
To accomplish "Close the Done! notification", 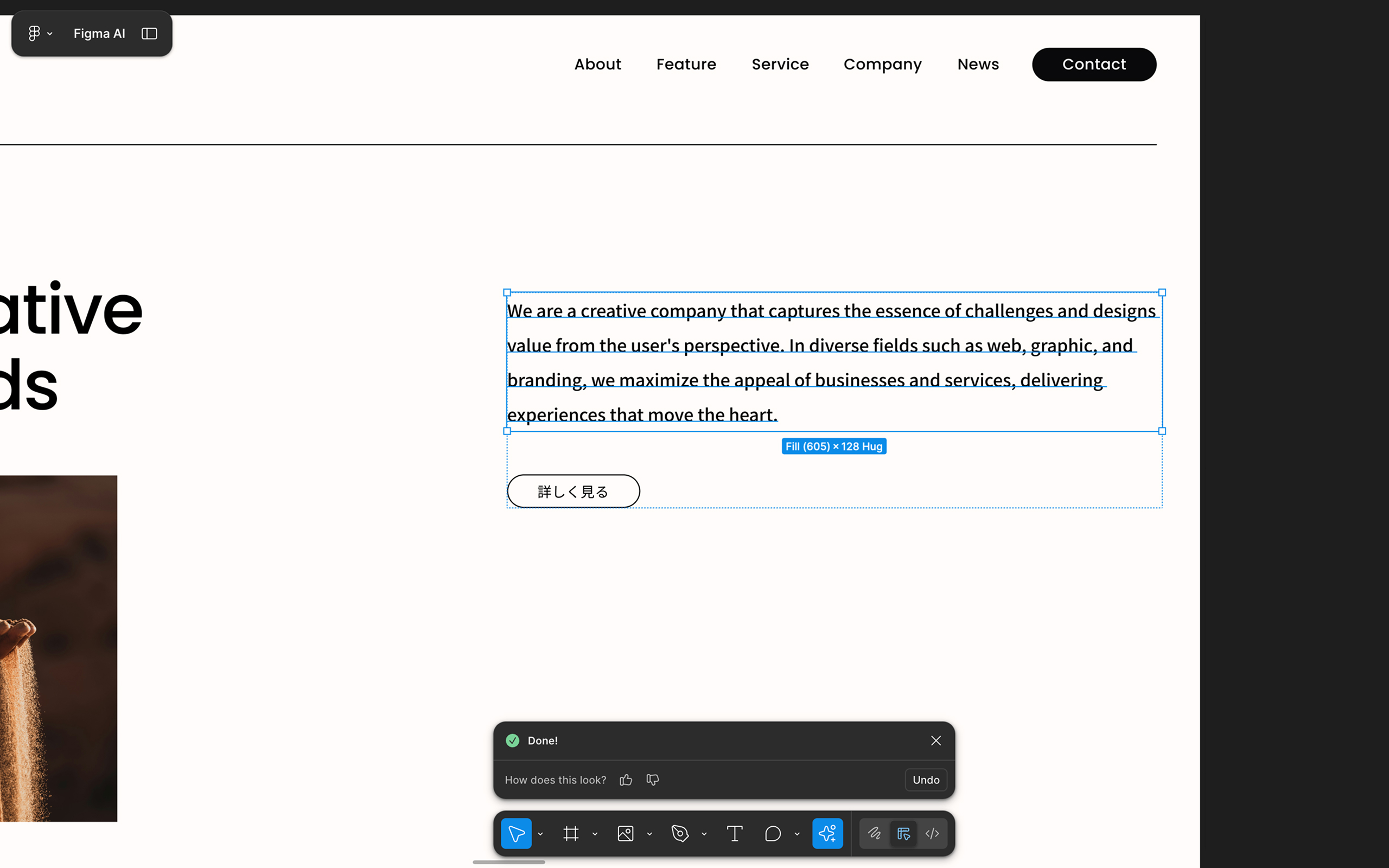I will (x=935, y=741).
